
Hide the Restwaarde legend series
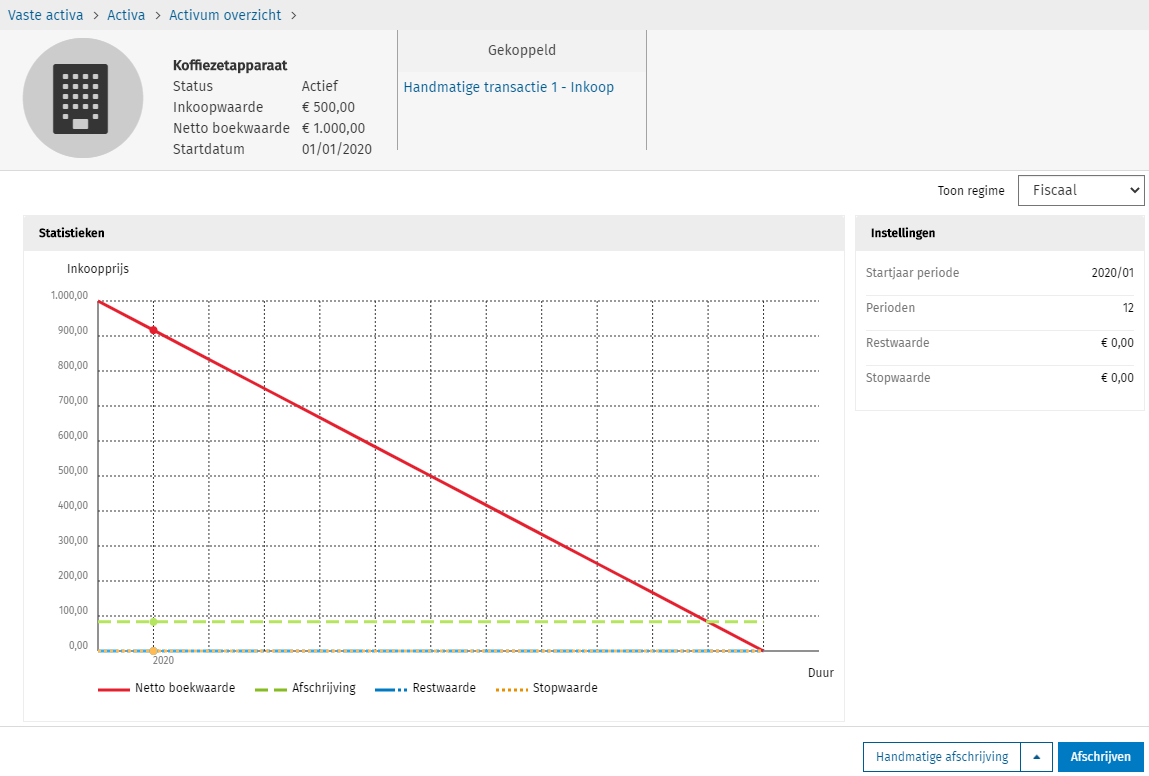(x=425, y=688)
